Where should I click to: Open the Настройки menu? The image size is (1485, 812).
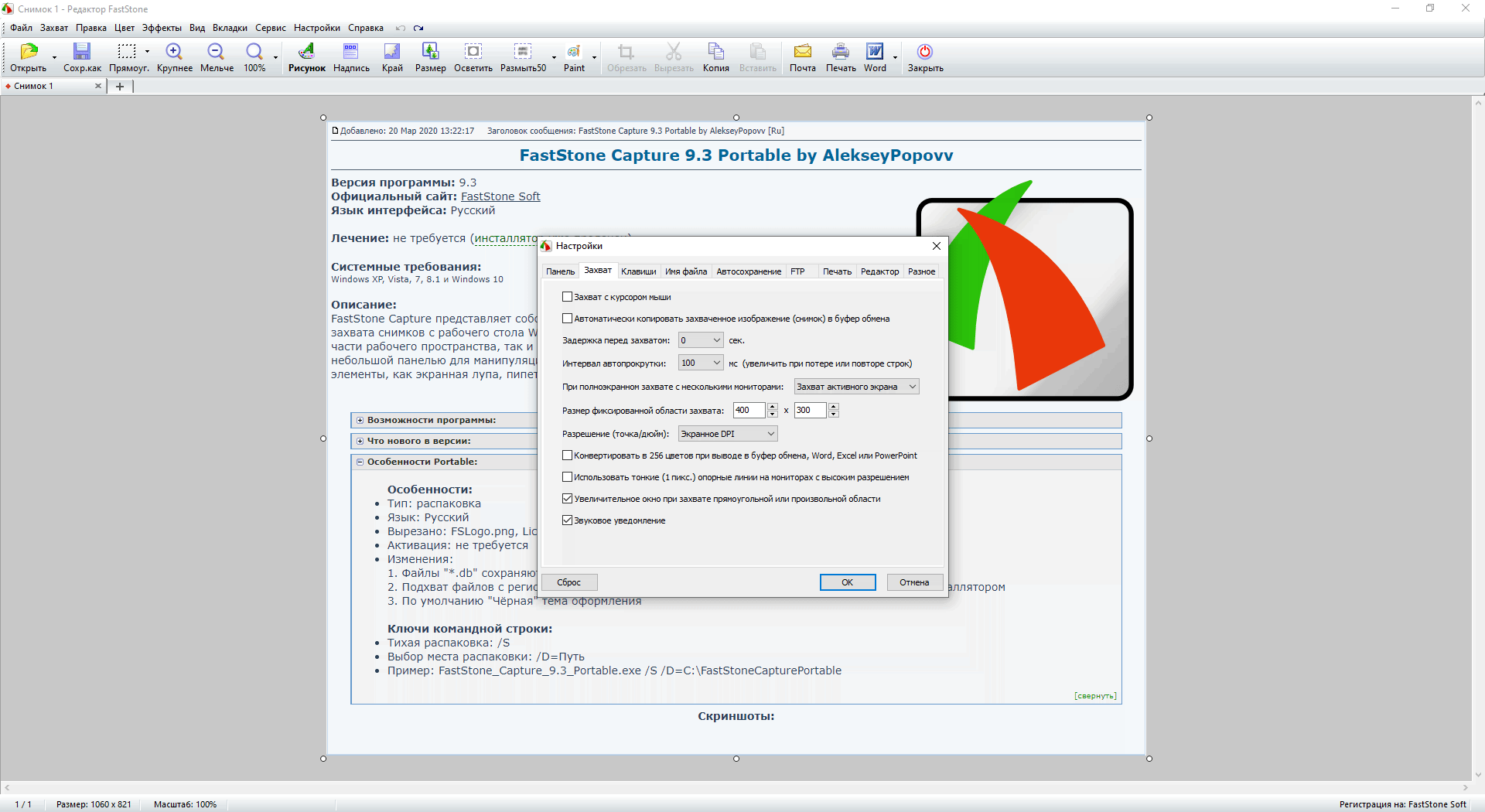click(316, 28)
